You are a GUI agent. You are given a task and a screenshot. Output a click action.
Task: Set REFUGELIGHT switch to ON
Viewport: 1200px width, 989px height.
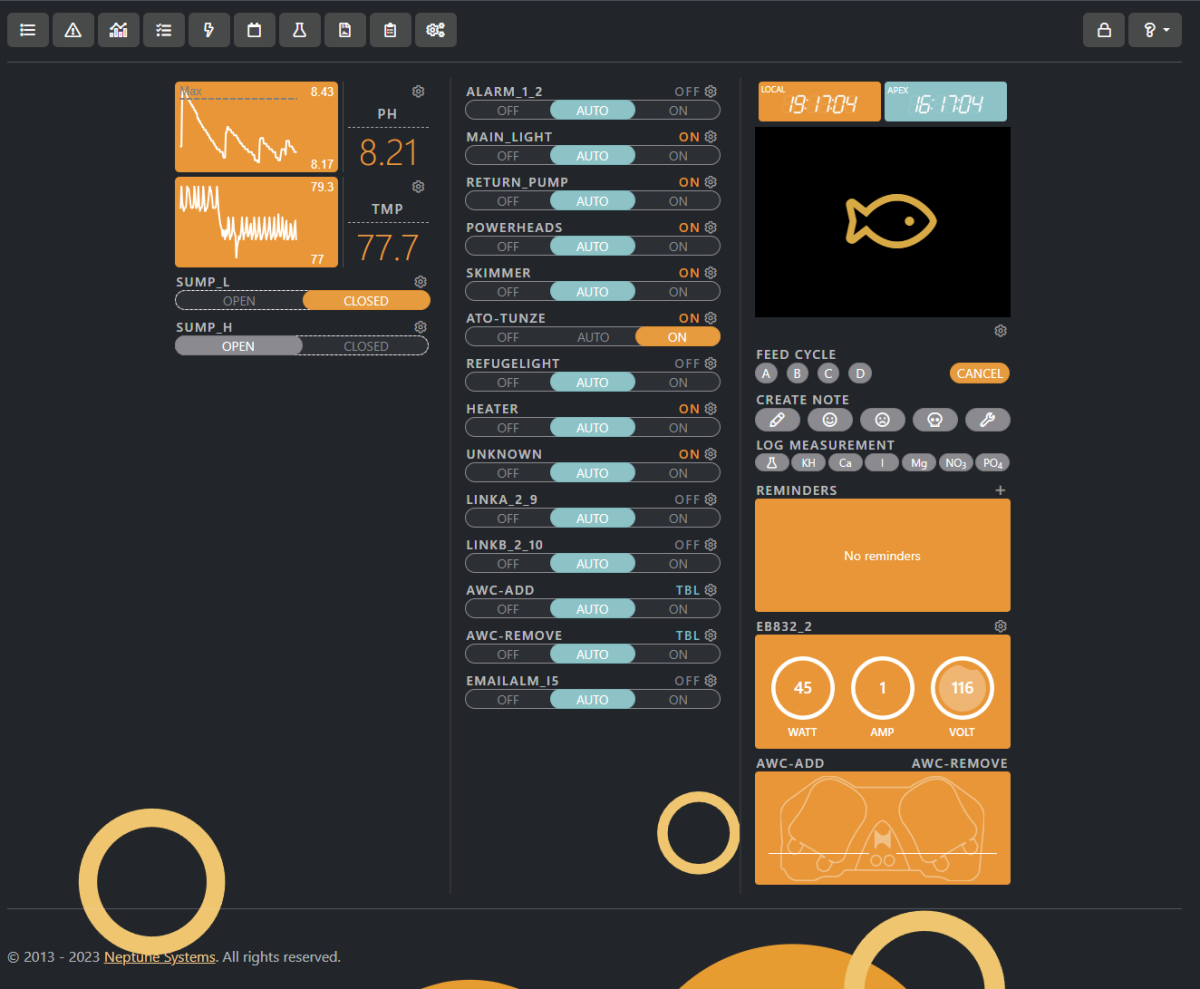click(x=678, y=382)
